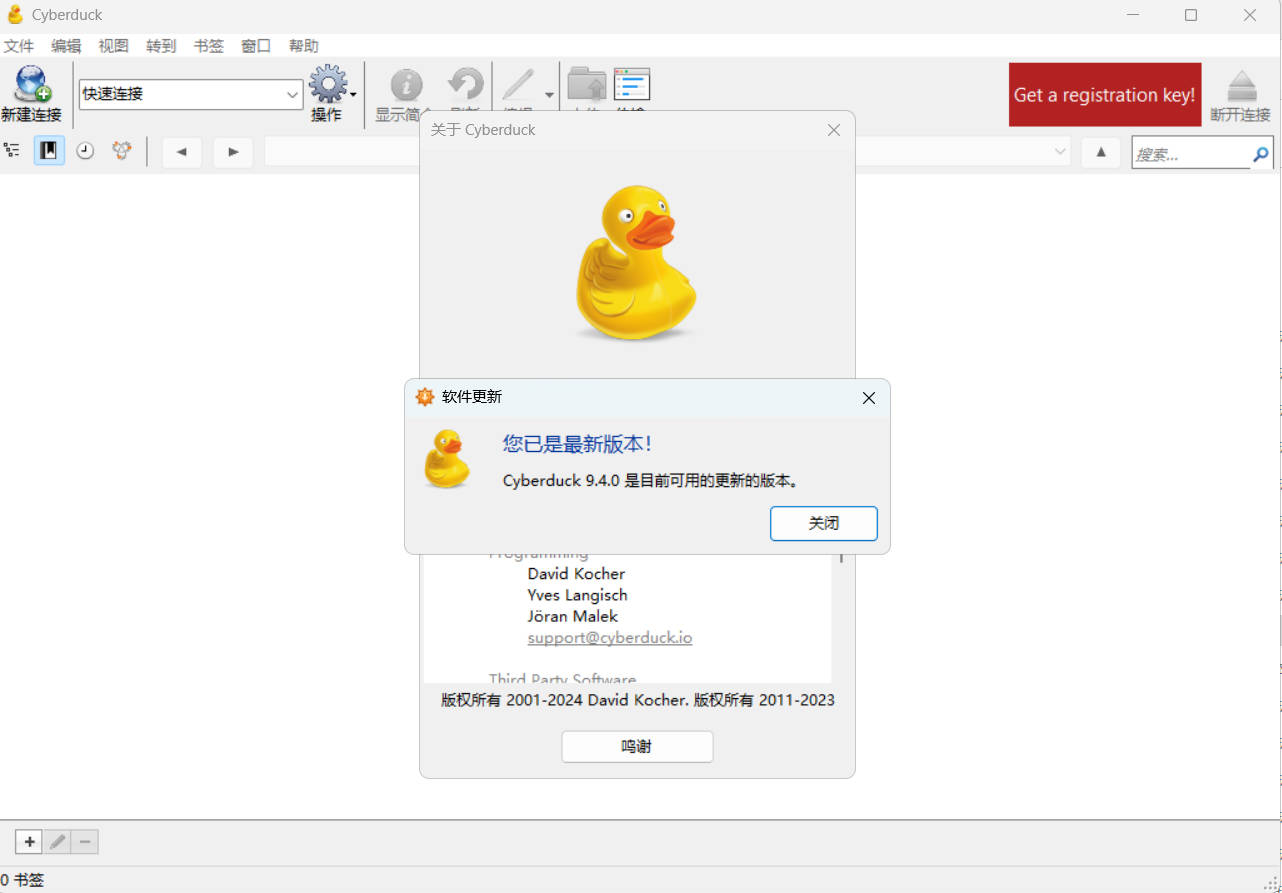Remove a bookmark with the minus button
This screenshot has width=1282, height=893.
pyautogui.click(x=84, y=841)
